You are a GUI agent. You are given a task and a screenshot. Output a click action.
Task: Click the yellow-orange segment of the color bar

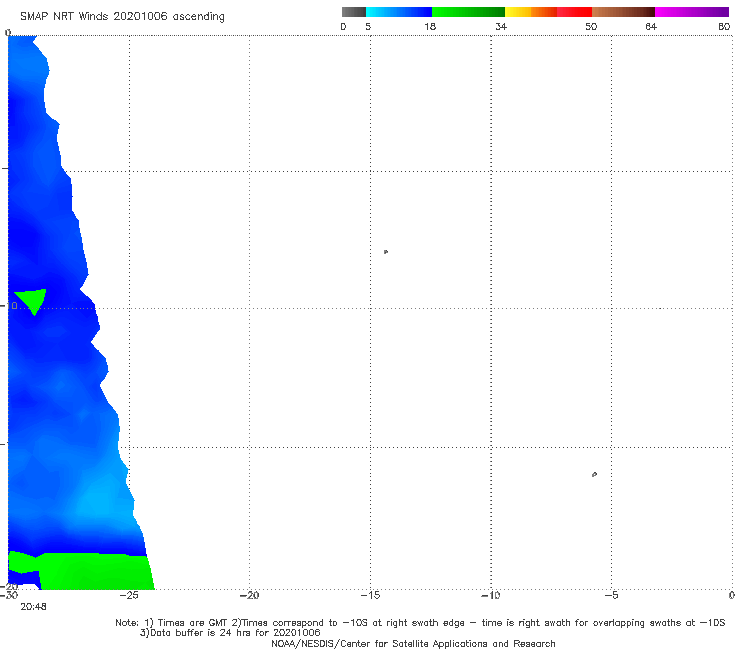click(531, 12)
